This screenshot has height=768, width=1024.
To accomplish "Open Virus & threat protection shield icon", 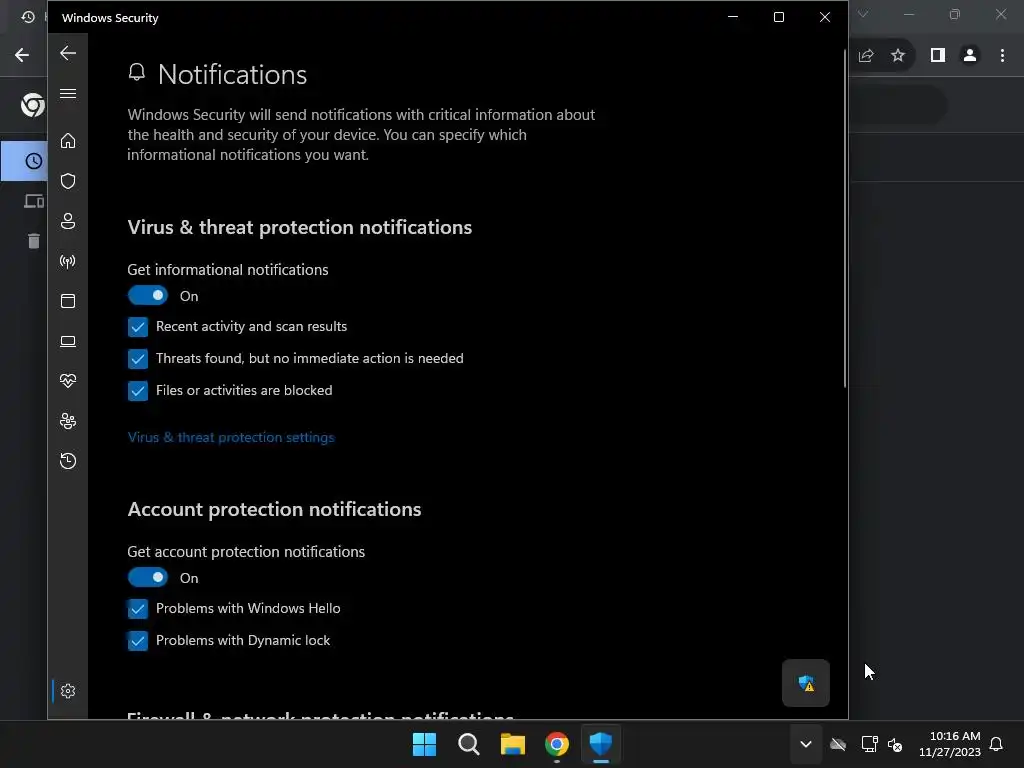I will 68,181.
